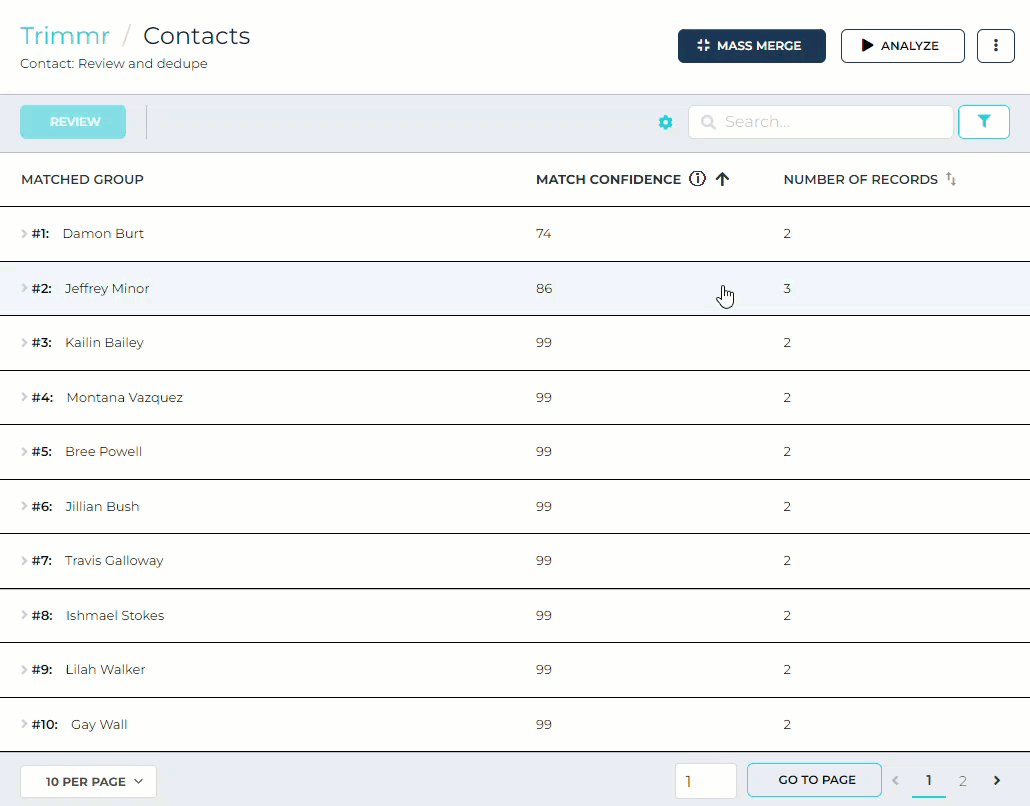The image size is (1030, 806).
Task: Toggle Match Confidence sort arrow
Action: point(723,179)
